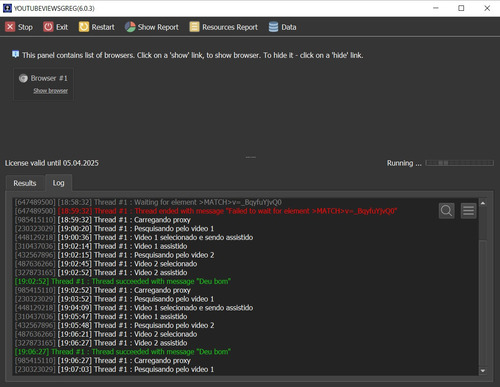Select the Browser #1 label
Viewport: 500px width, 387px height.
[49, 78]
